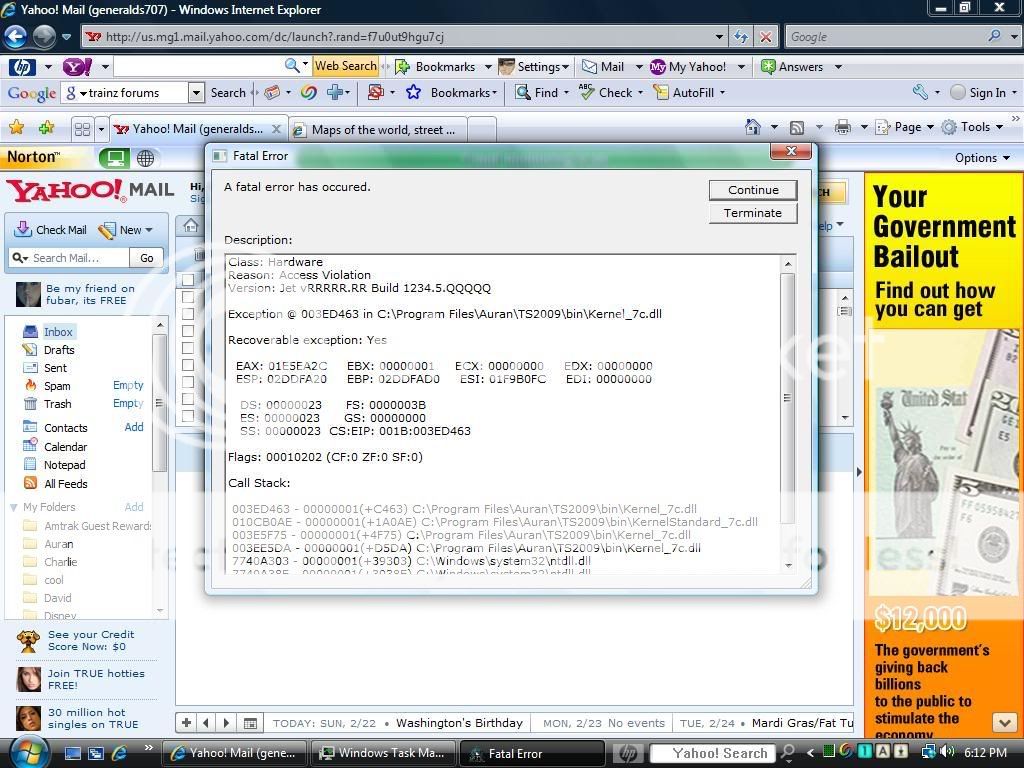Image resolution: width=1024 pixels, height=768 pixels.
Task: Click Add next to Contacts
Action: (x=134, y=427)
